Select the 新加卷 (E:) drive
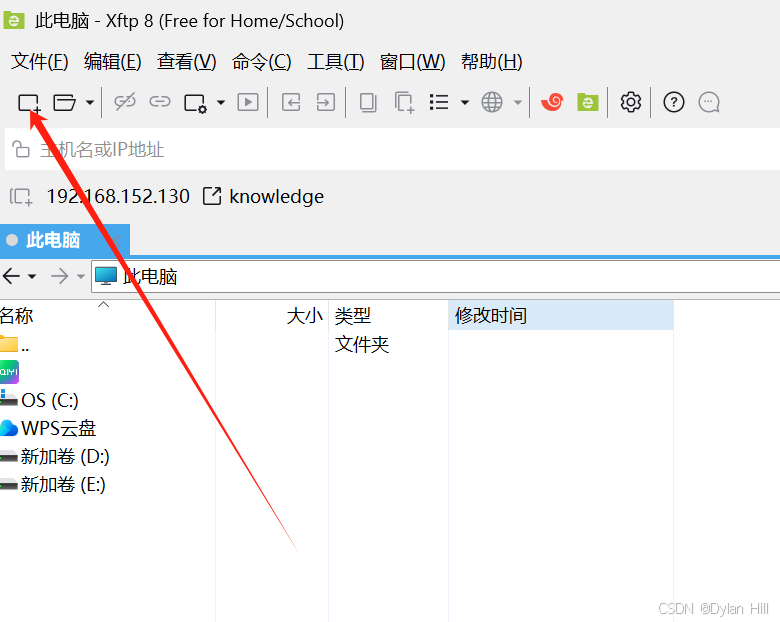 [53, 484]
